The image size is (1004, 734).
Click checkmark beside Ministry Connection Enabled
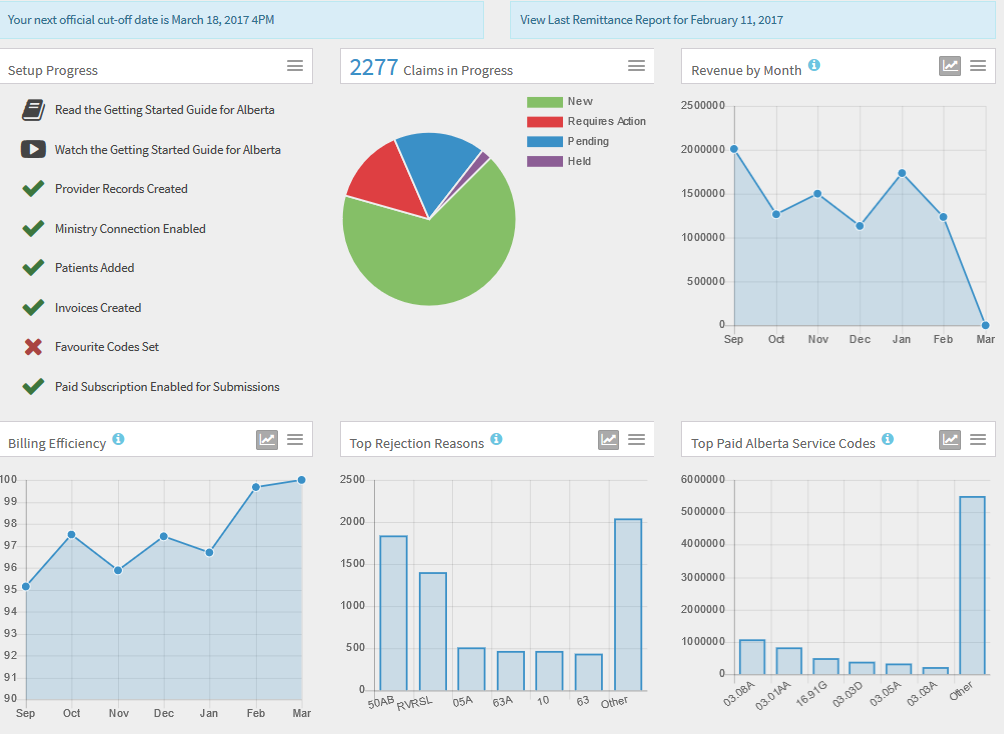click(34, 228)
